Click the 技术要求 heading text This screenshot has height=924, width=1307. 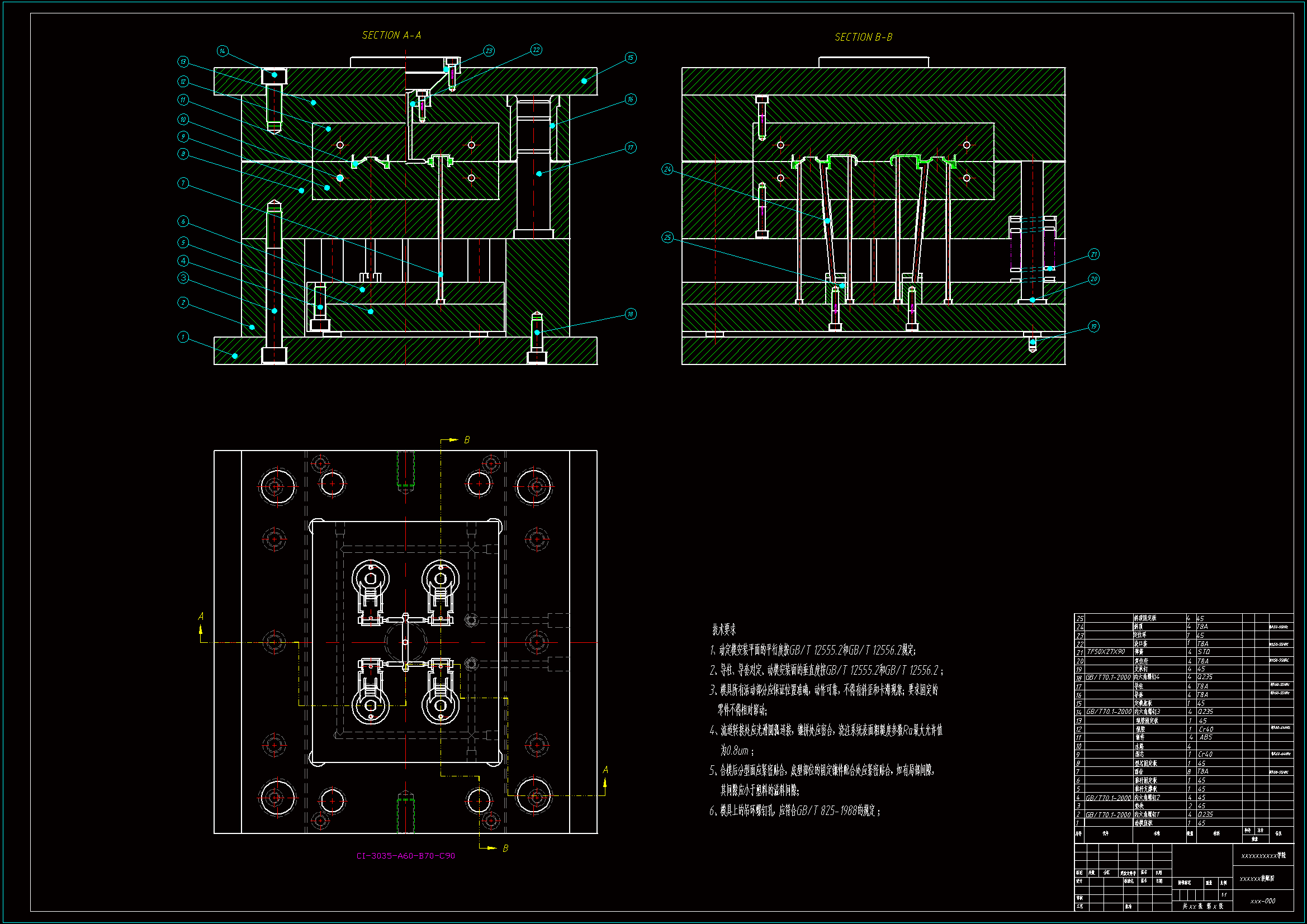pos(723,629)
